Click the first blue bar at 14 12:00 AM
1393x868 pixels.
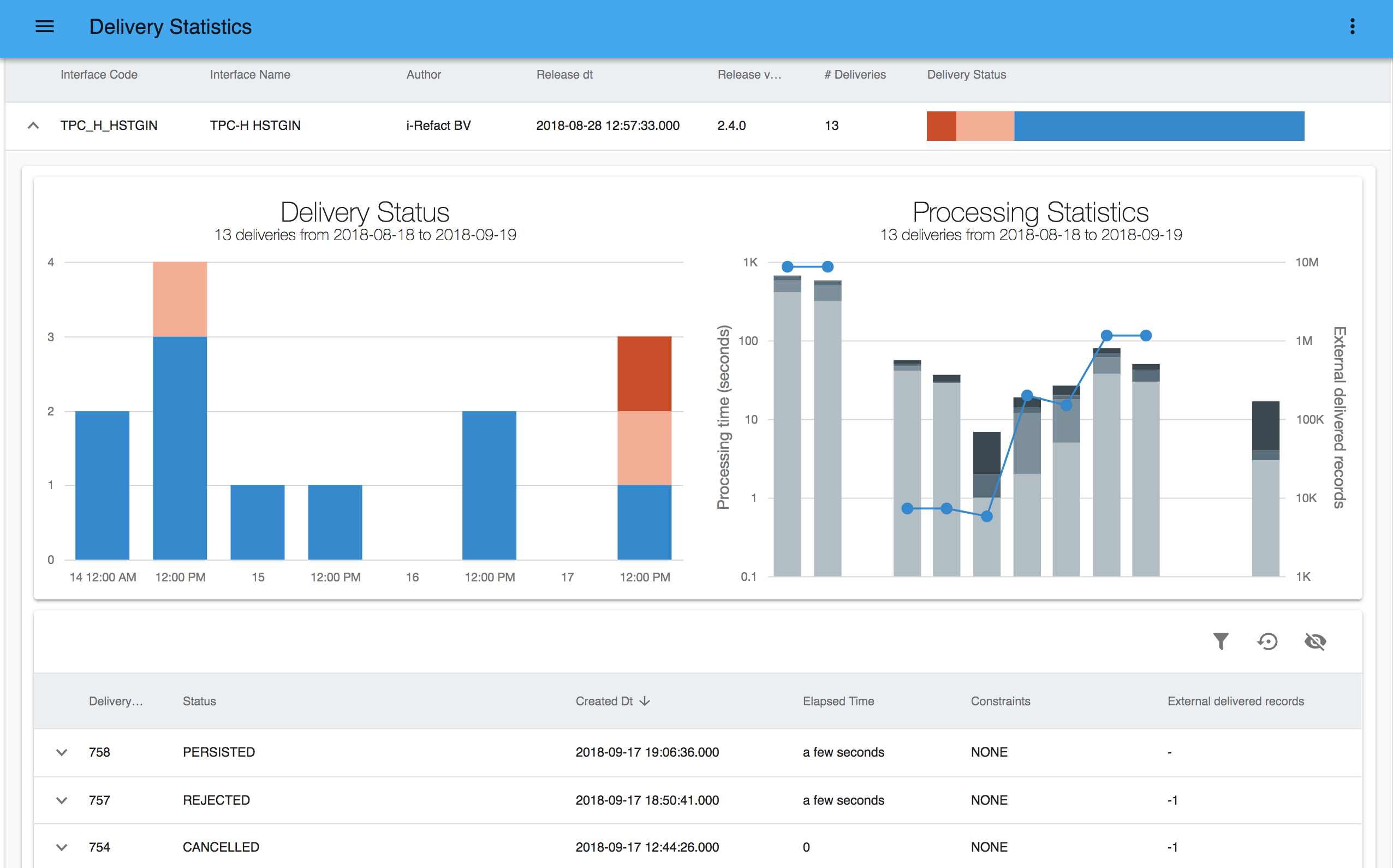(102, 485)
